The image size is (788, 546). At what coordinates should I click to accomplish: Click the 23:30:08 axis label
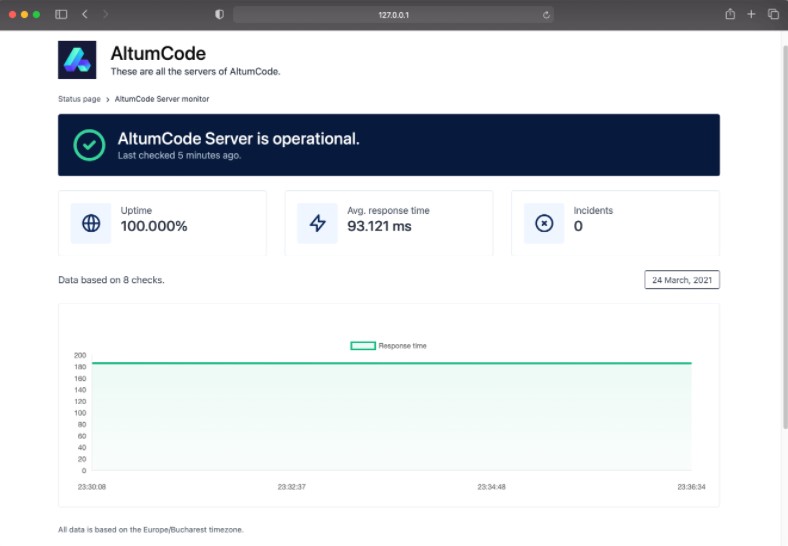[92, 487]
